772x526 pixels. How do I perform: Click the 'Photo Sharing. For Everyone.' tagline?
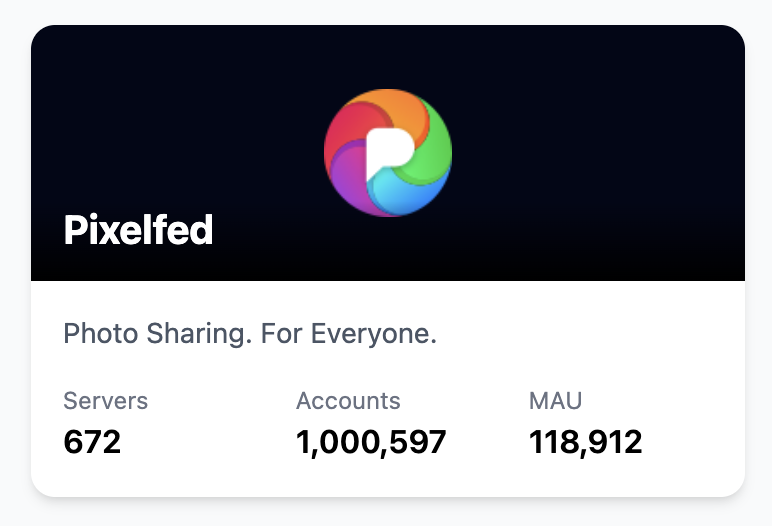click(x=250, y=333)
